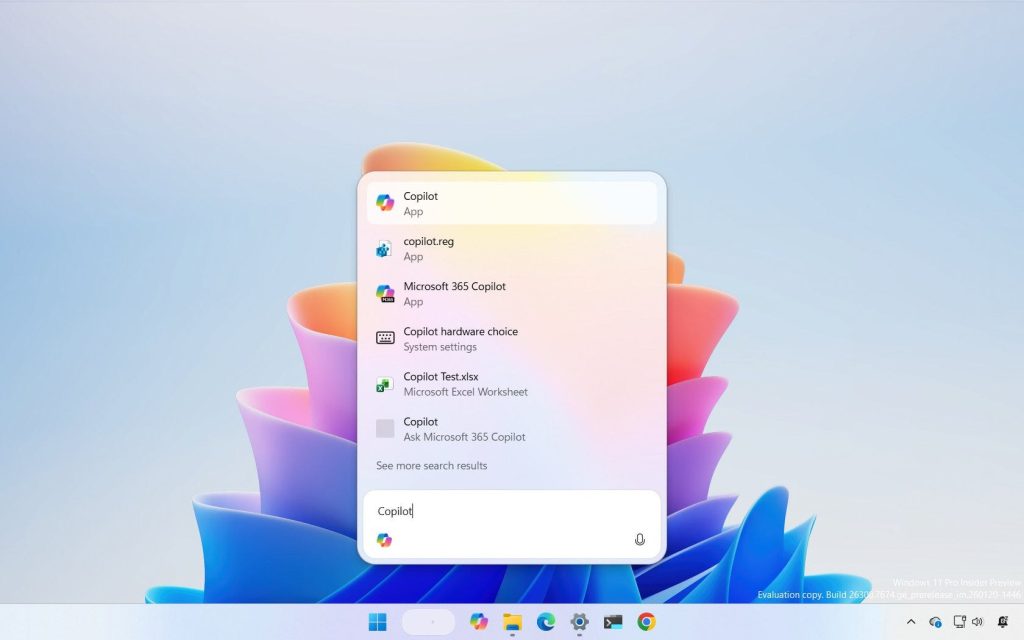Open notifications bell in system tray
This screenshot has width=1024, height=640.
click(x=1003, y=622)
